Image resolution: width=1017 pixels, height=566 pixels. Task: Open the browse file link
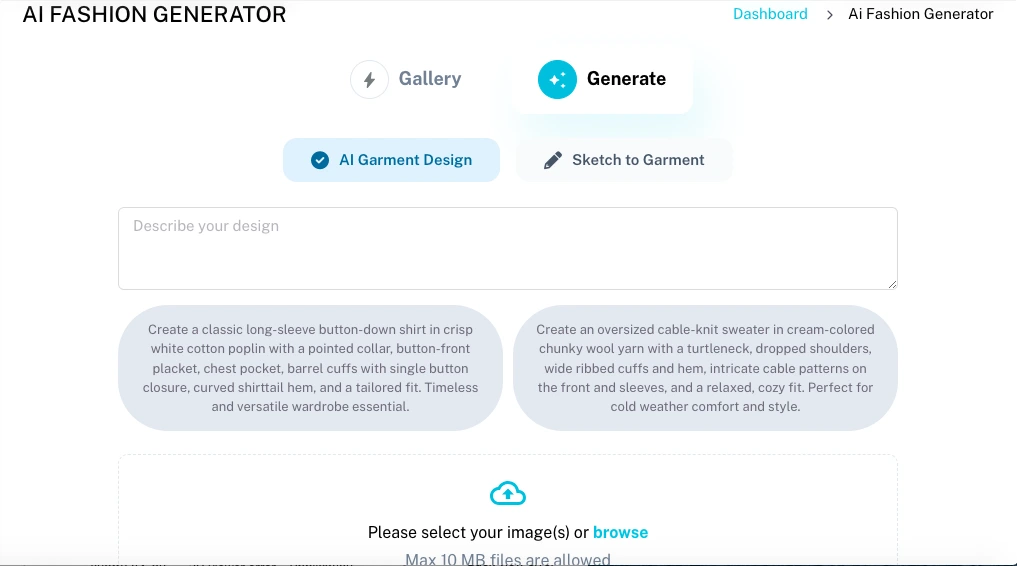620,532
